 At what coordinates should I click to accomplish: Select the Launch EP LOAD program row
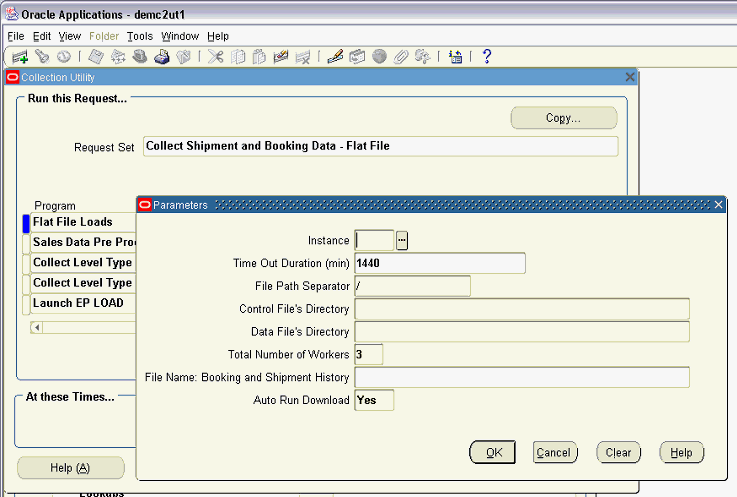83,303
